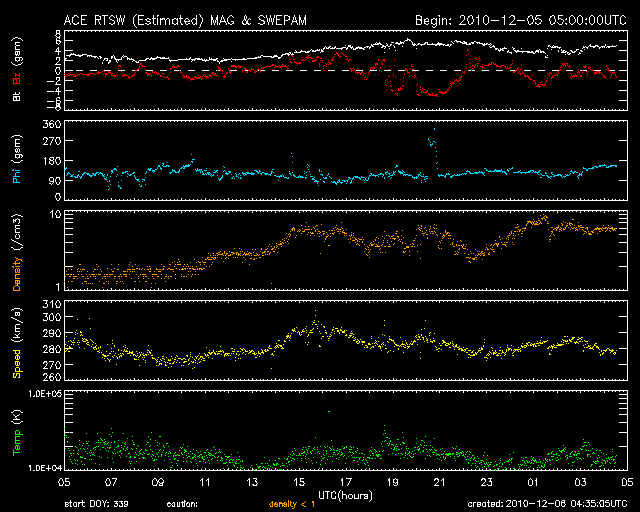The height and width of the screenshot is (512, 640).
Task: Click the "180" tick on the Phi axis
Action: click(x=52, y=161)
